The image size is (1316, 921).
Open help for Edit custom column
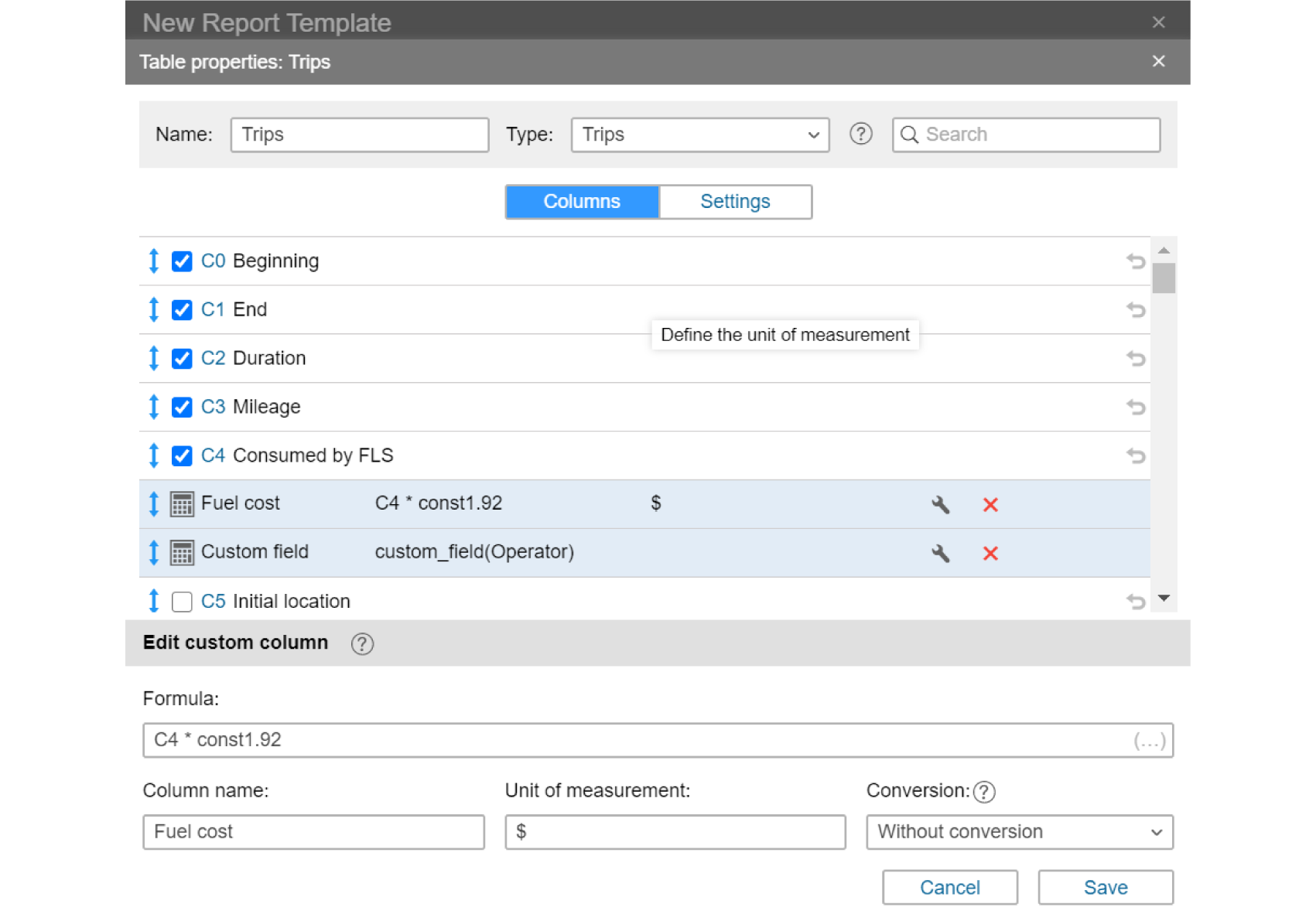coord(362,643)
